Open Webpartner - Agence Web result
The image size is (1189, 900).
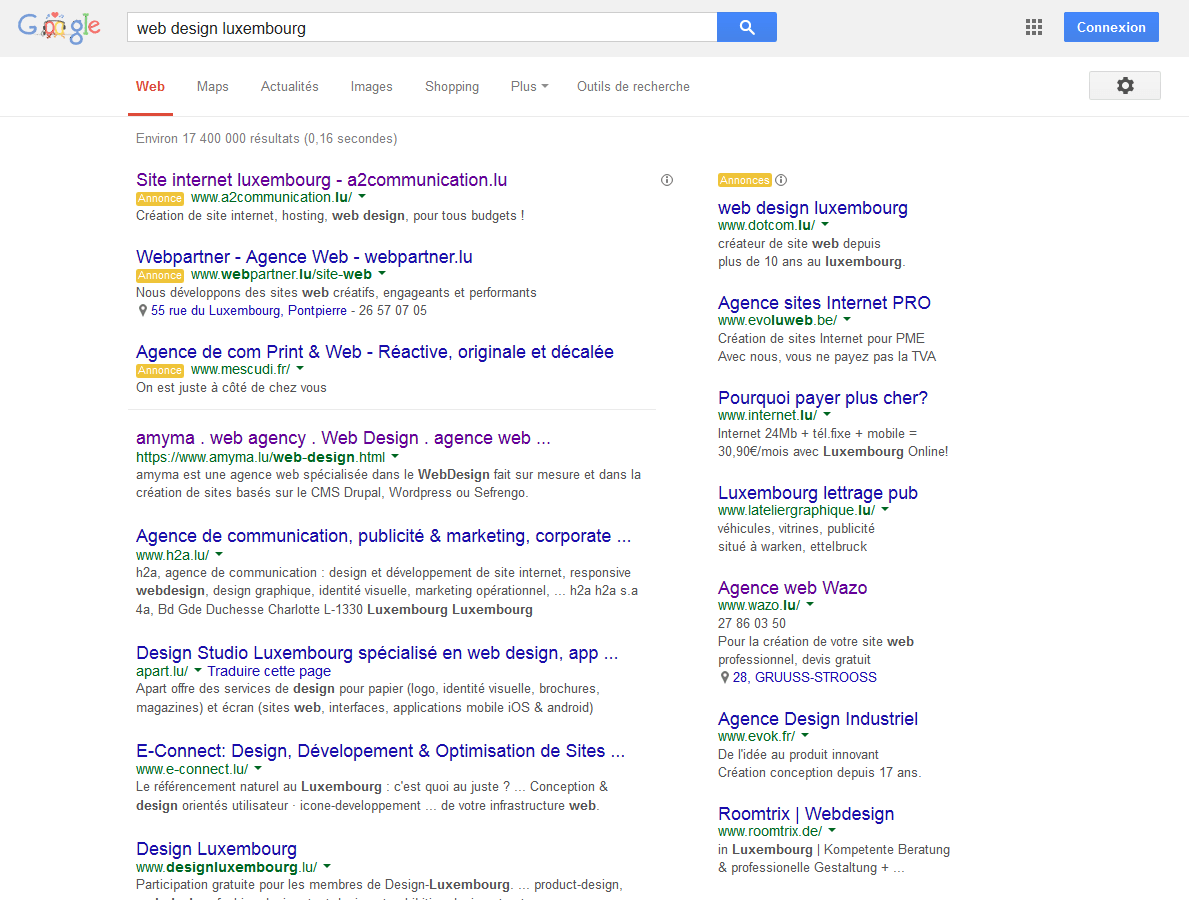(304, 257)
